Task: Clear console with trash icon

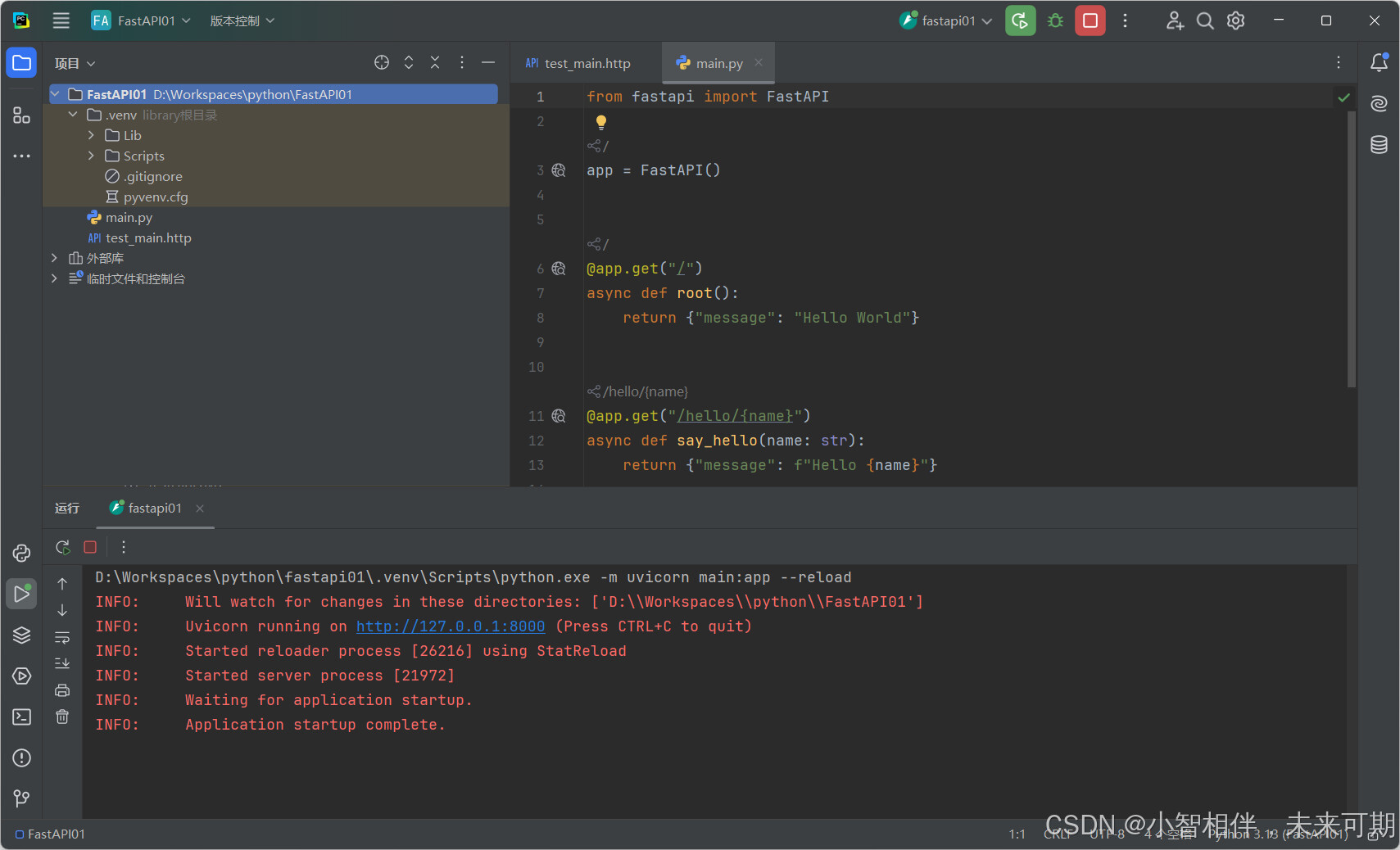Action: [62, 717]
